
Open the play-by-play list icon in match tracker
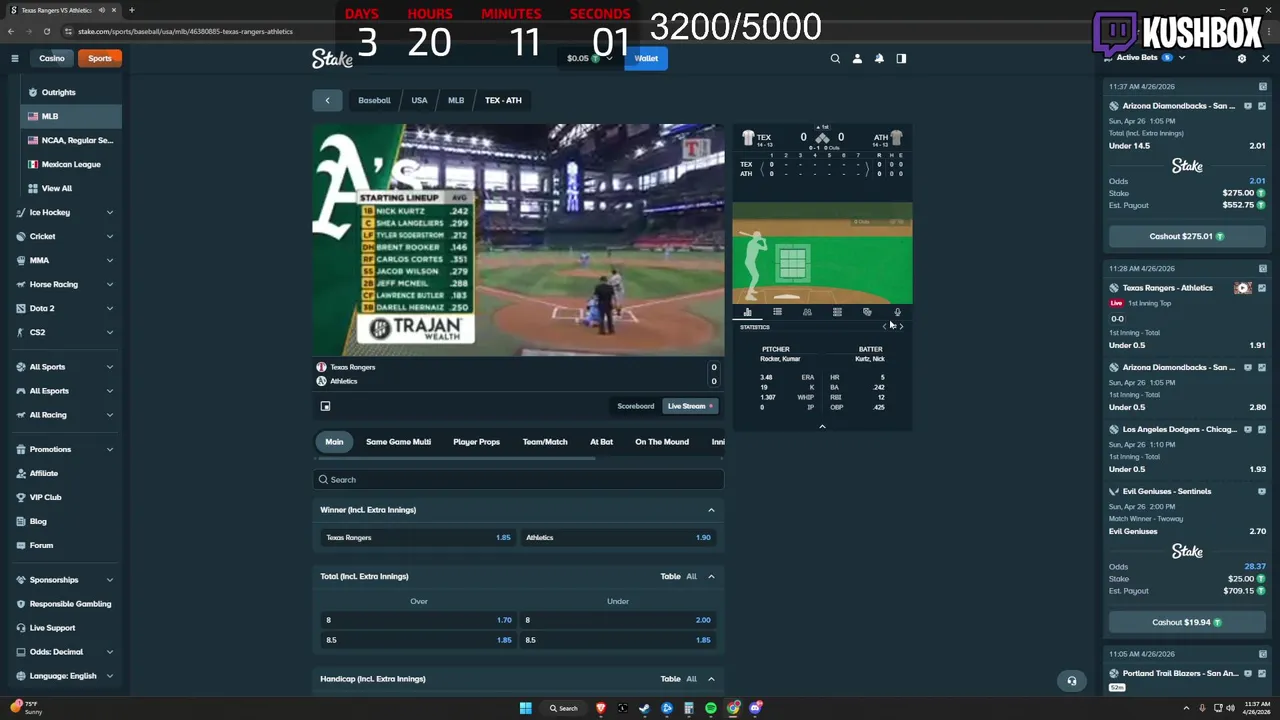[x=777, y=312]
